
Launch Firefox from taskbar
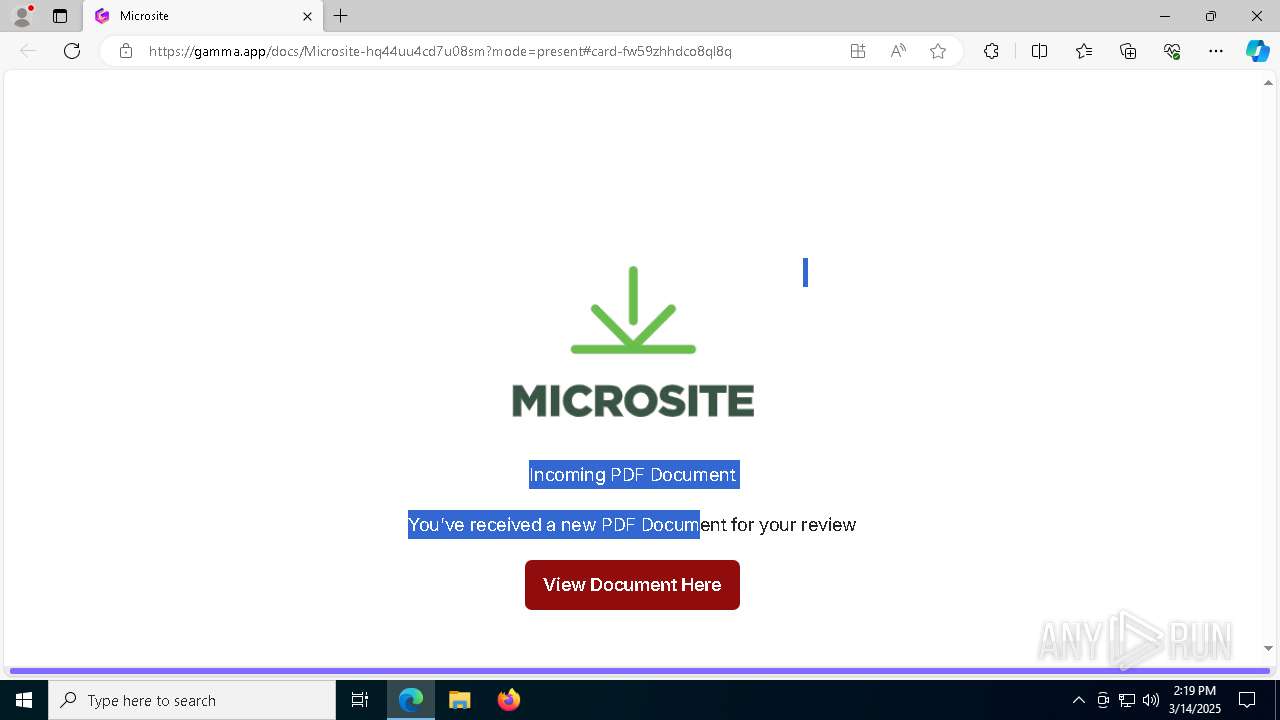point(509,700)
